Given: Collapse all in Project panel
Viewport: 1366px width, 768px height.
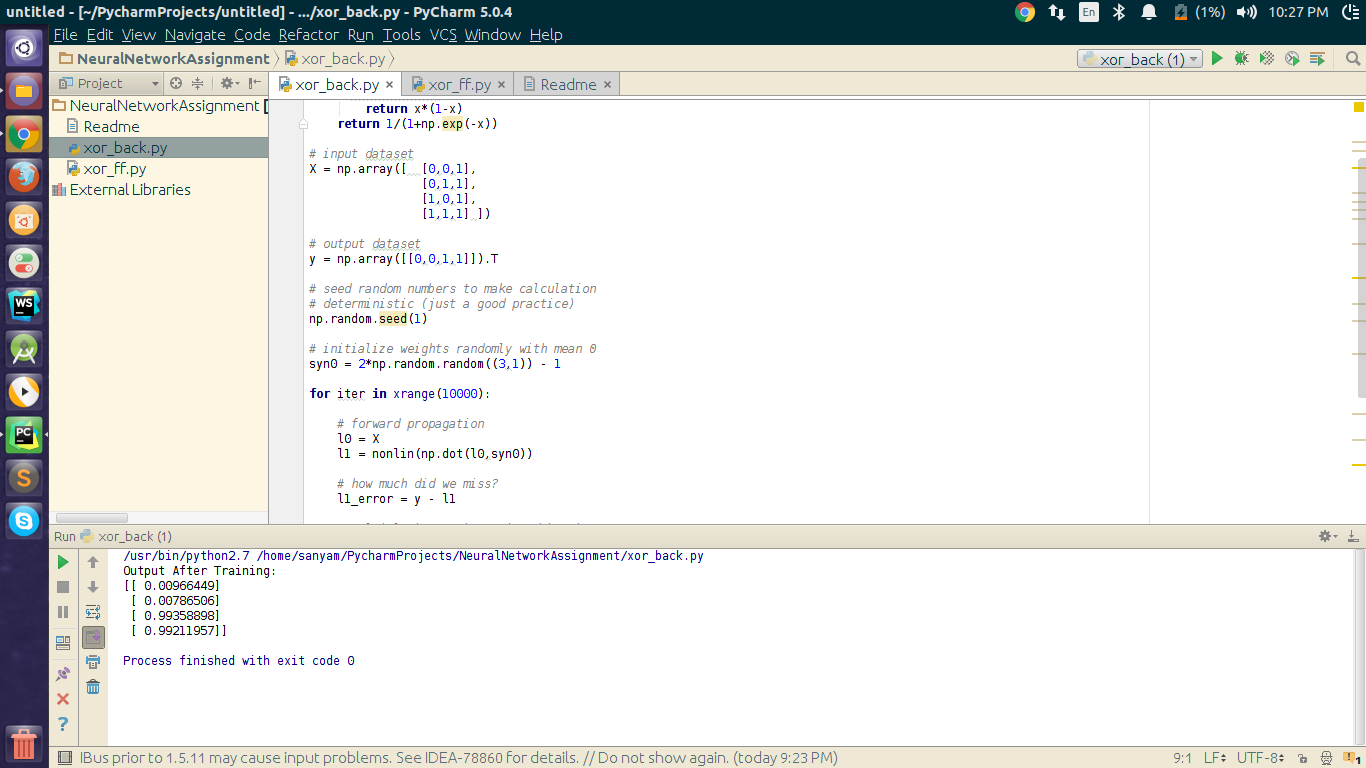Looking at the screenshot, I should pyautogui.click(x=197, y=84).
